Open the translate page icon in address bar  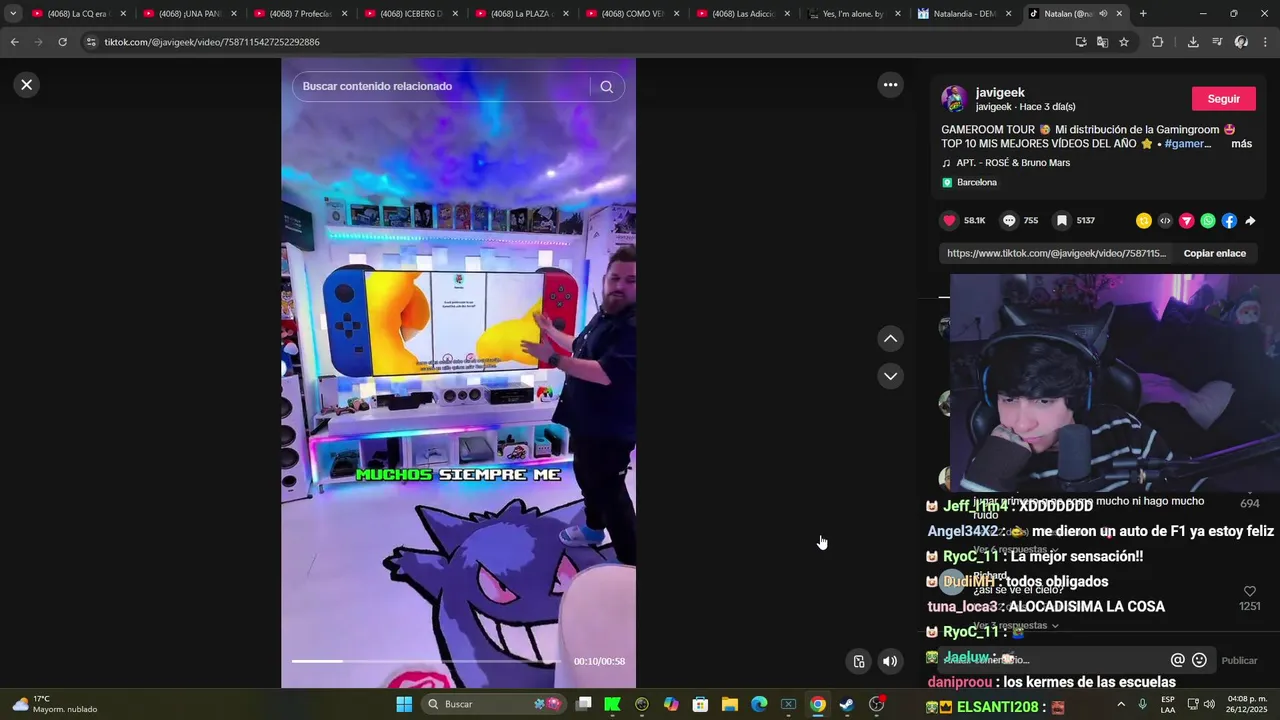[x=1102, y=42]
